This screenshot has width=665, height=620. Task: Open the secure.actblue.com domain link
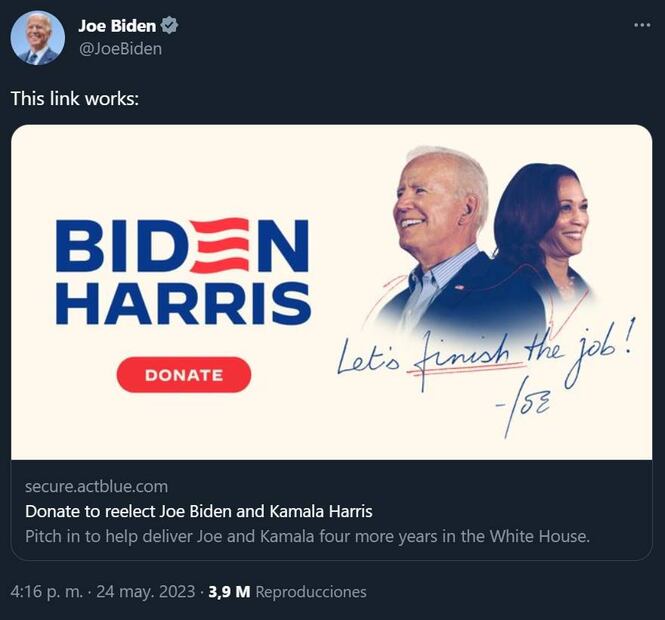click(96, 486)
